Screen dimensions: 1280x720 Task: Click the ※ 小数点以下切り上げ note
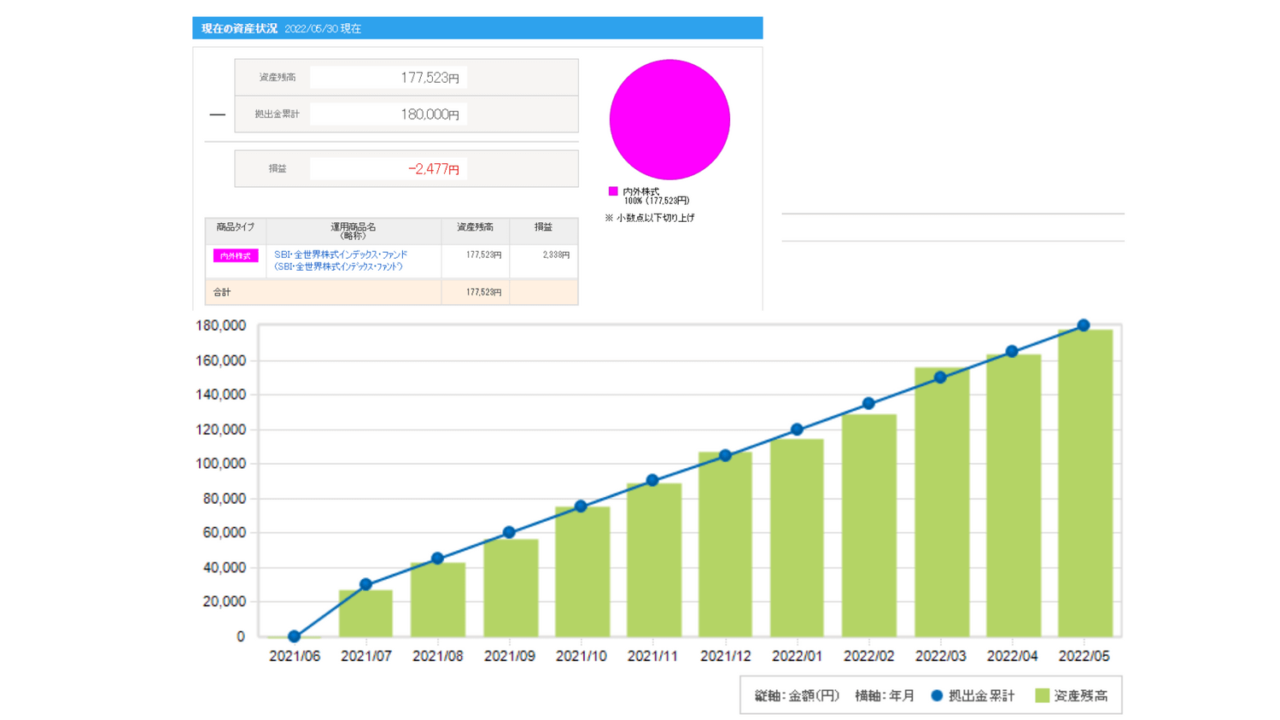[x=648, y=218]
